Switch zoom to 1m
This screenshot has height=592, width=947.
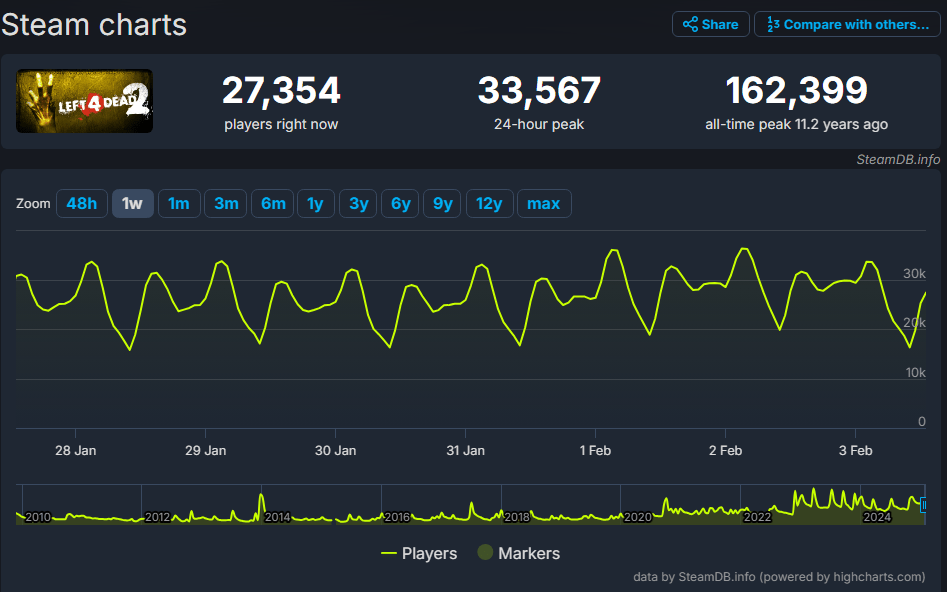coord(179,204)
